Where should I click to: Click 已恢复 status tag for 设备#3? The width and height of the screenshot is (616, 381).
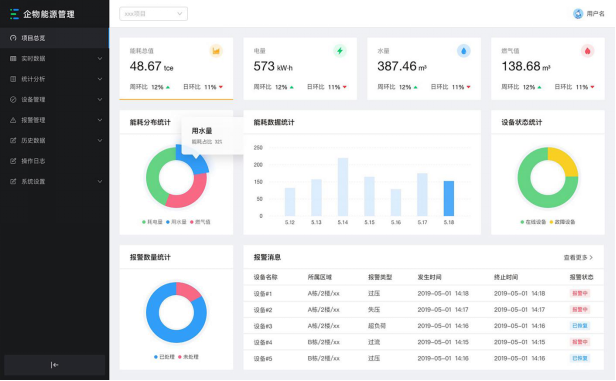(x=579, y=326)
